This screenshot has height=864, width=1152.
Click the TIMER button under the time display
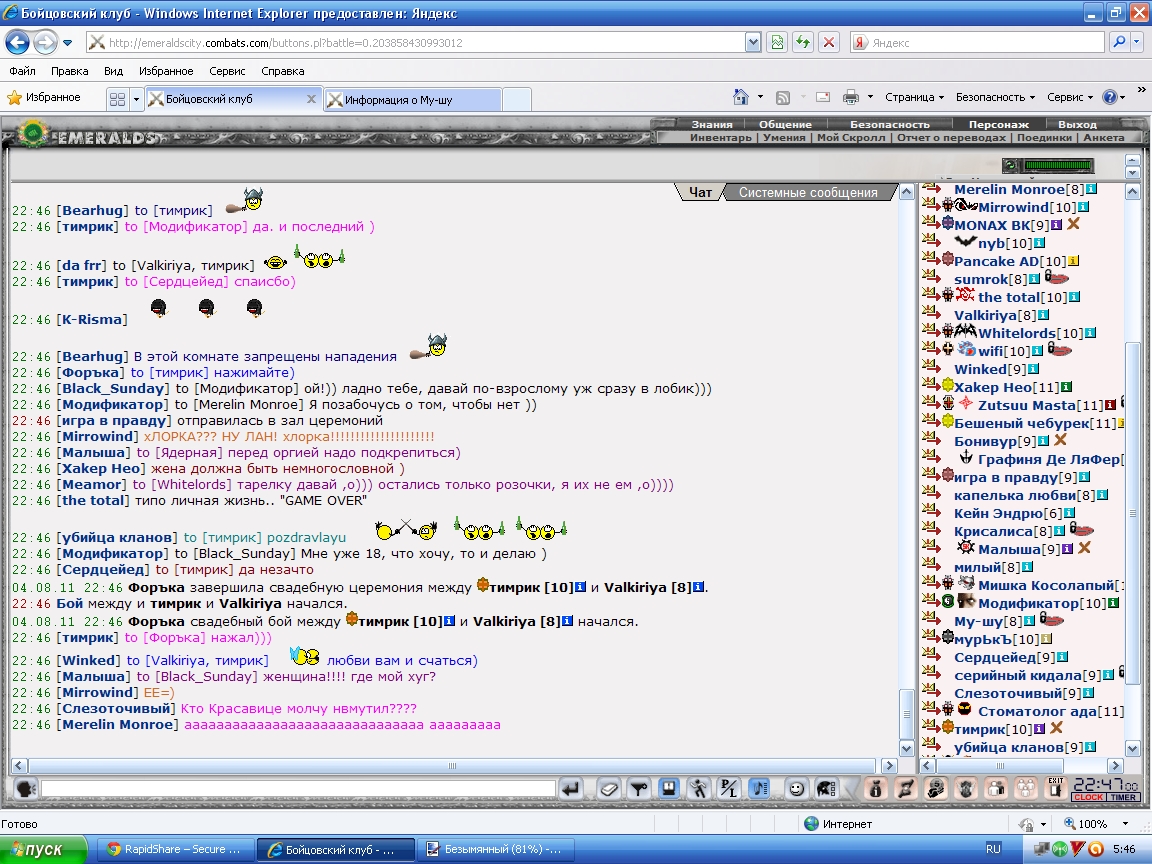tap(1123, 797)
